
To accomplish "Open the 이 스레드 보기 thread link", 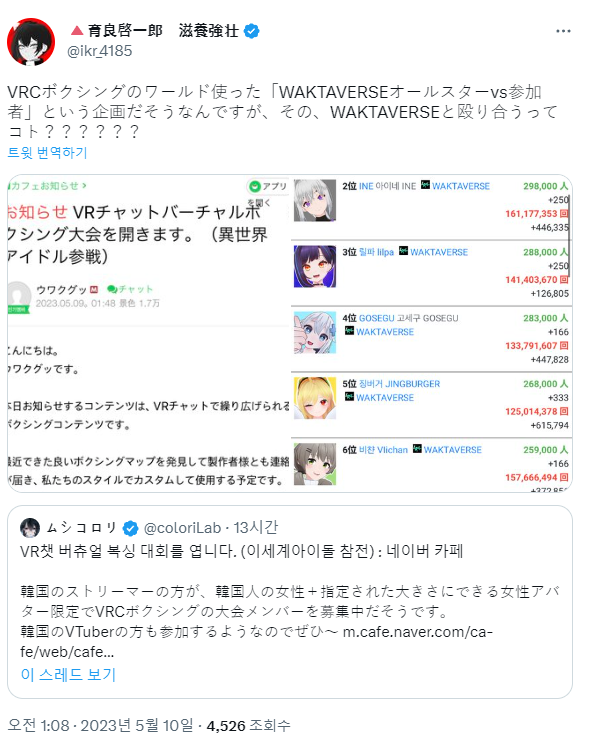I will [68, 674].
